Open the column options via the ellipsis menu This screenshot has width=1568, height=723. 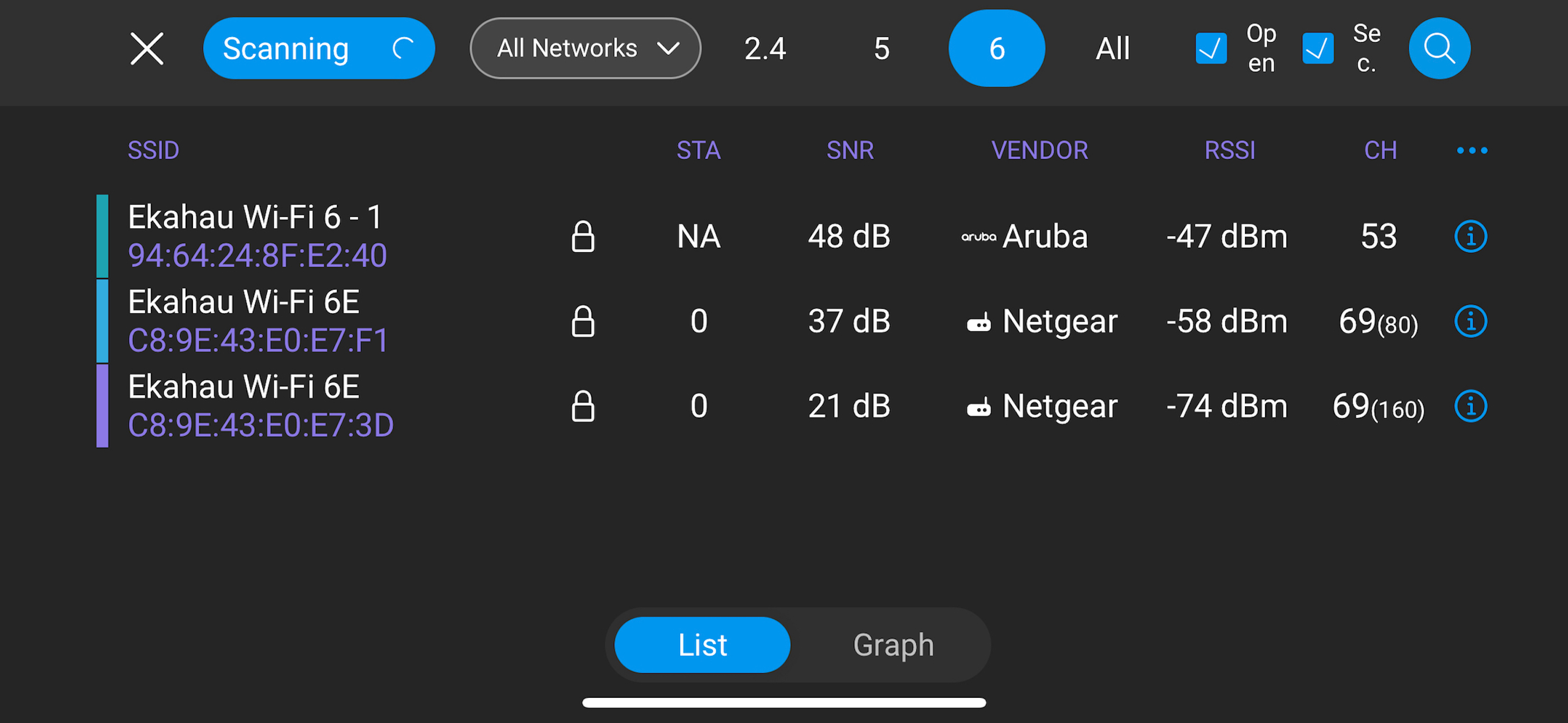click(1471, 150)
